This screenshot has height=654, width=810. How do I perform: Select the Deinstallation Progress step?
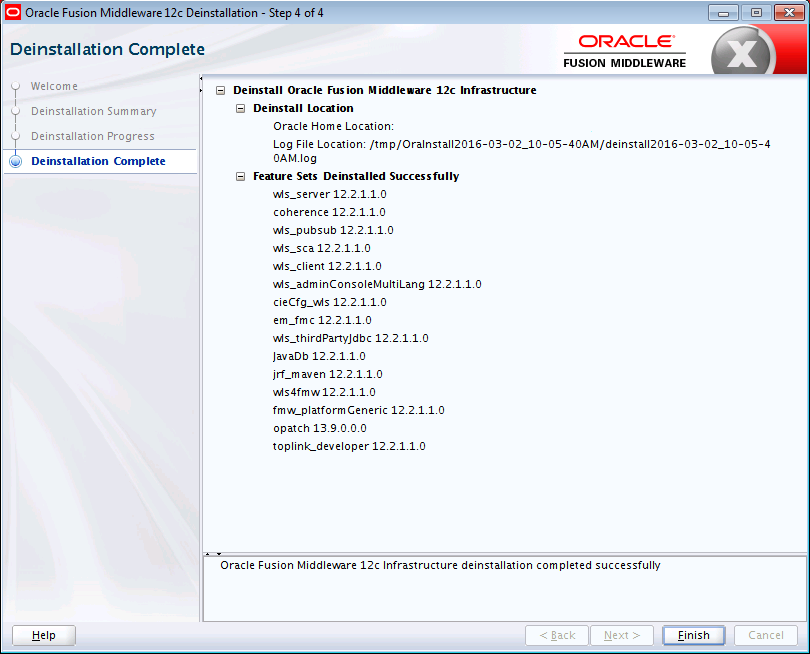(92, 136)
